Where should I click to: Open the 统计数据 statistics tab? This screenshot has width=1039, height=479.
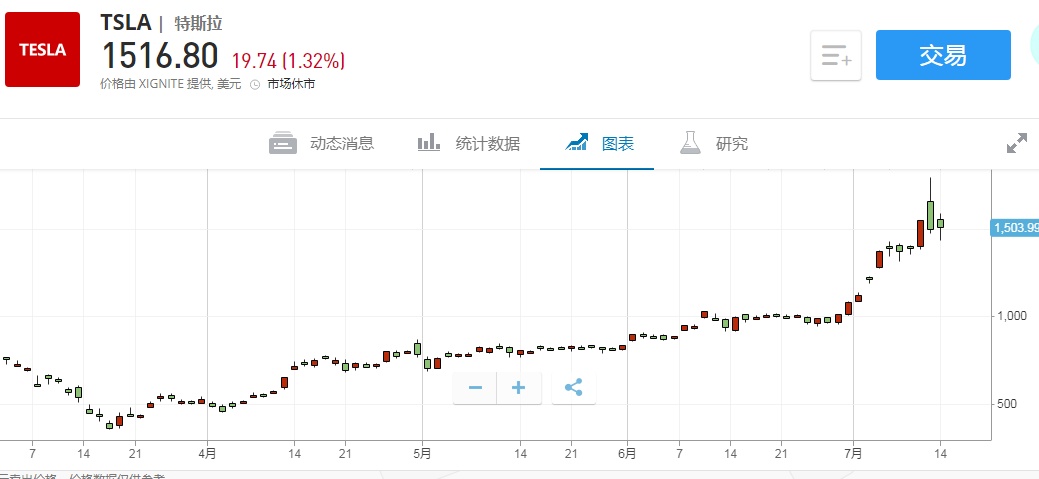(469, 143)
